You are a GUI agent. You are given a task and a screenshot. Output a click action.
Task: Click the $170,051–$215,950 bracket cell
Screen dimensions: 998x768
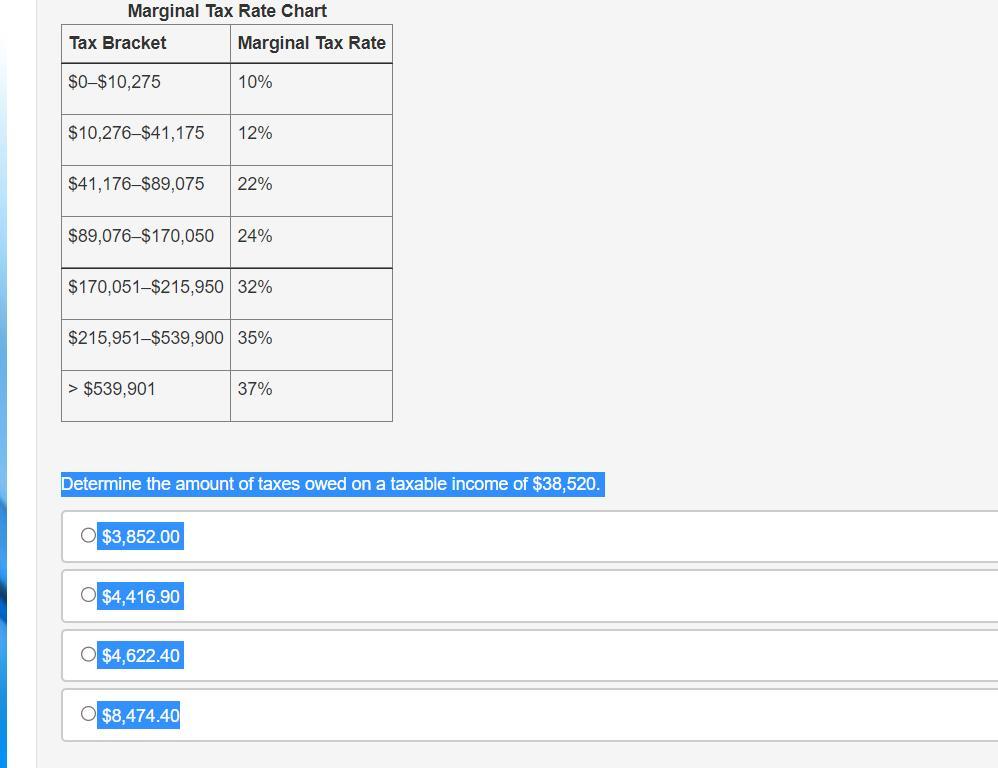pos(146,287)
